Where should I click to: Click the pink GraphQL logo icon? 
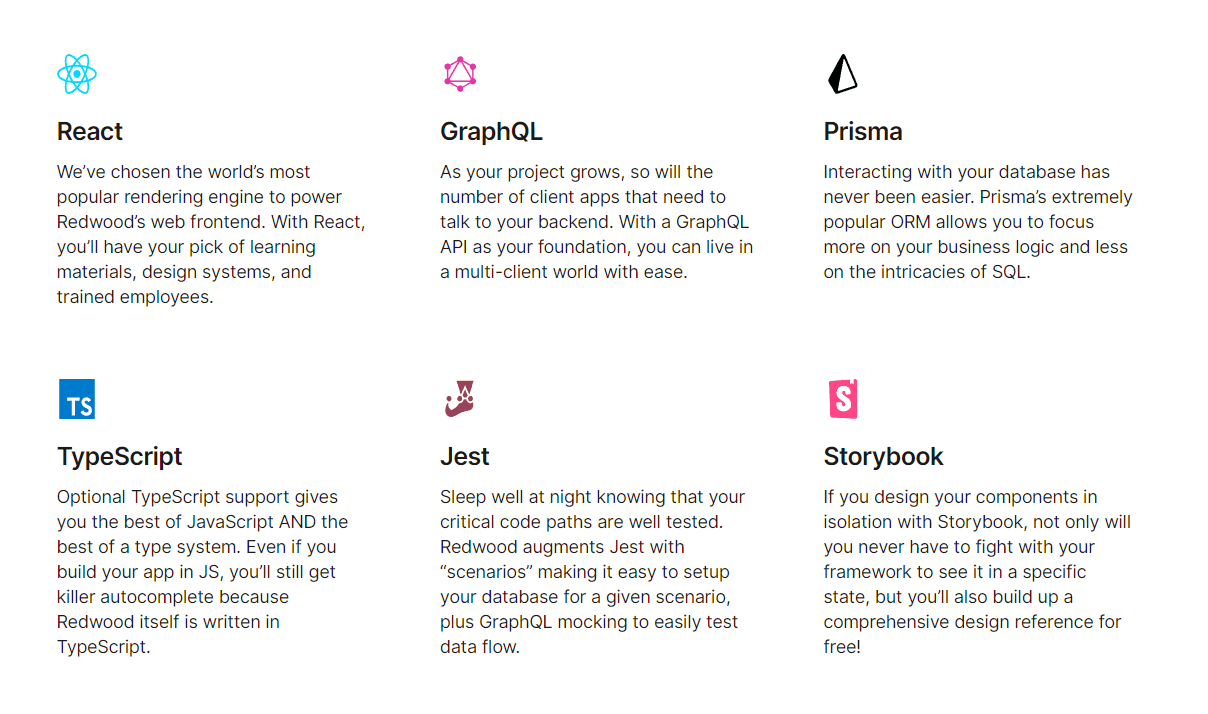coord(460,74)
